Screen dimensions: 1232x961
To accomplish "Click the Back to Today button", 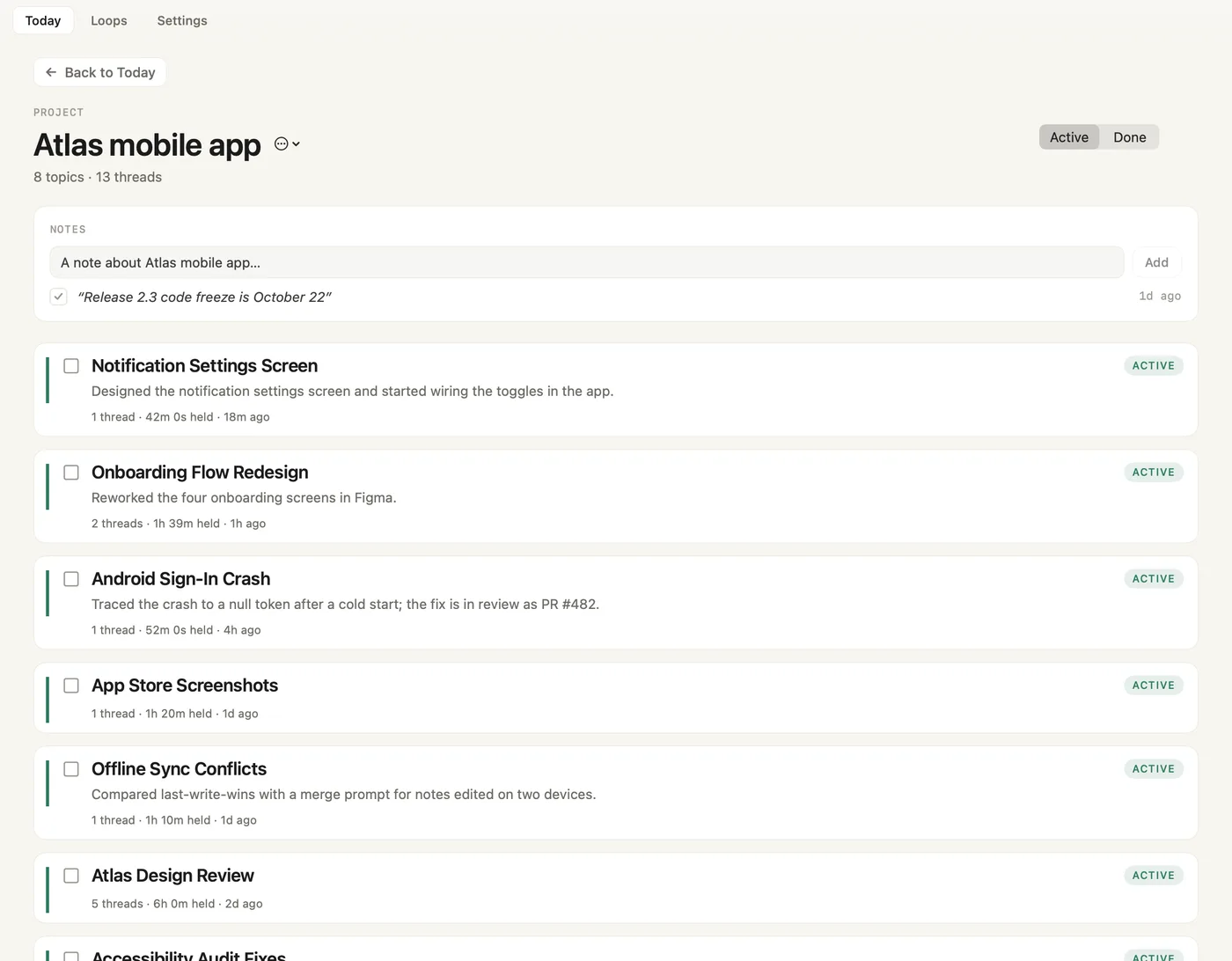I will point(99,72).
